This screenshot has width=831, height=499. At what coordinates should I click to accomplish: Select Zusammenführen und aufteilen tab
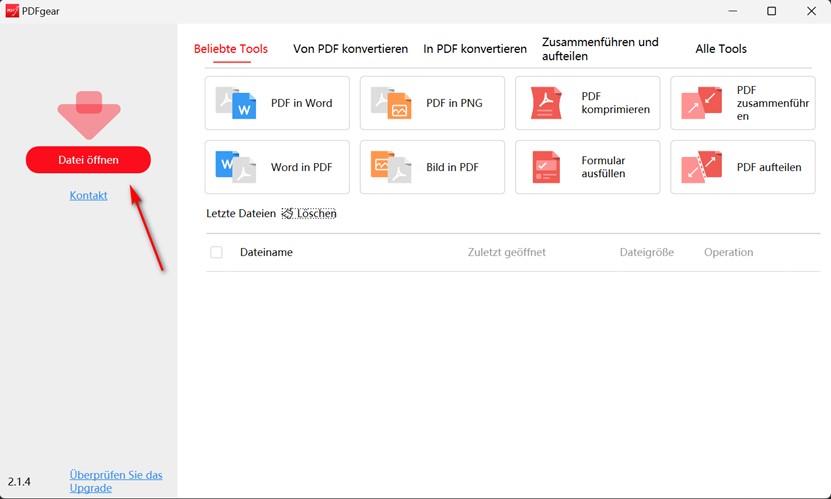pos(600,49)
